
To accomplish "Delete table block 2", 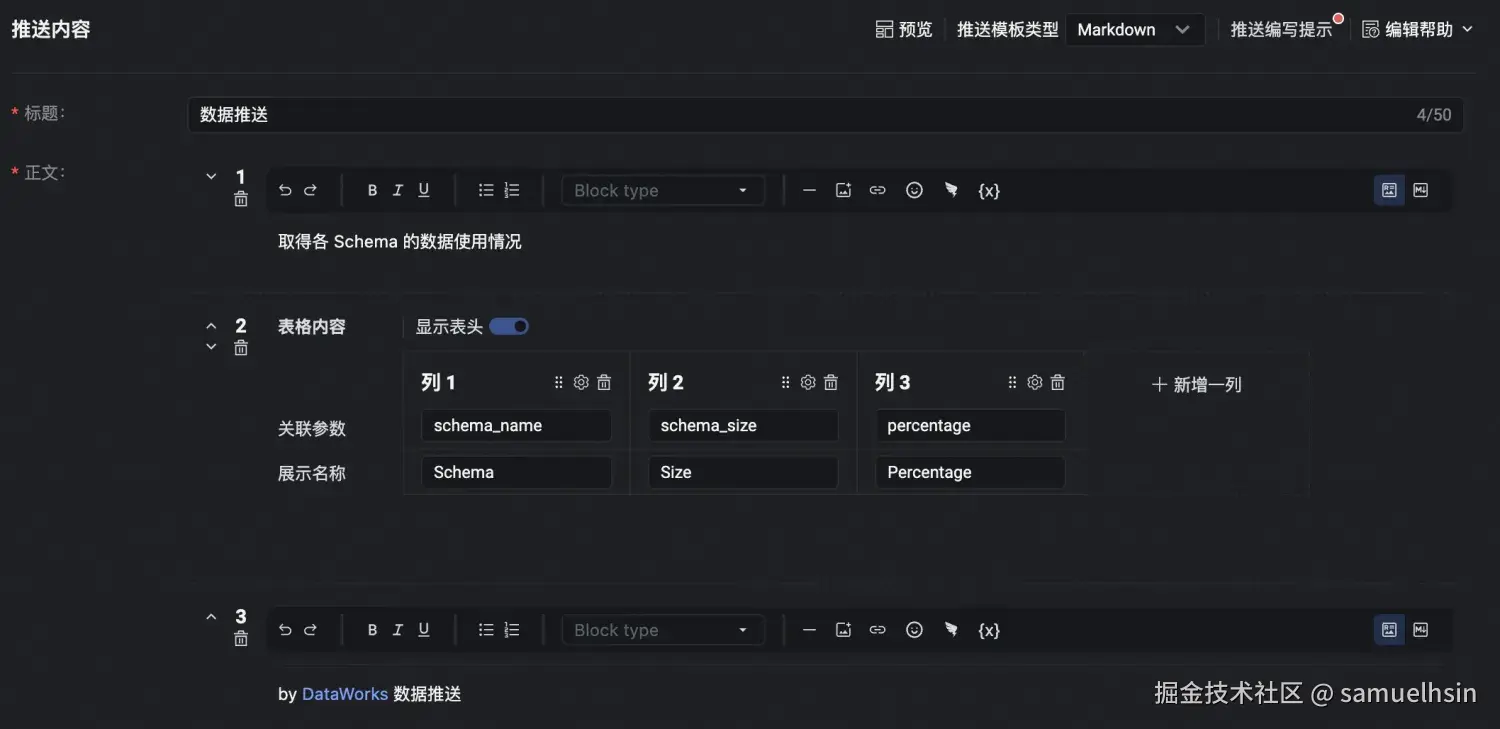I will pos(241,348).
